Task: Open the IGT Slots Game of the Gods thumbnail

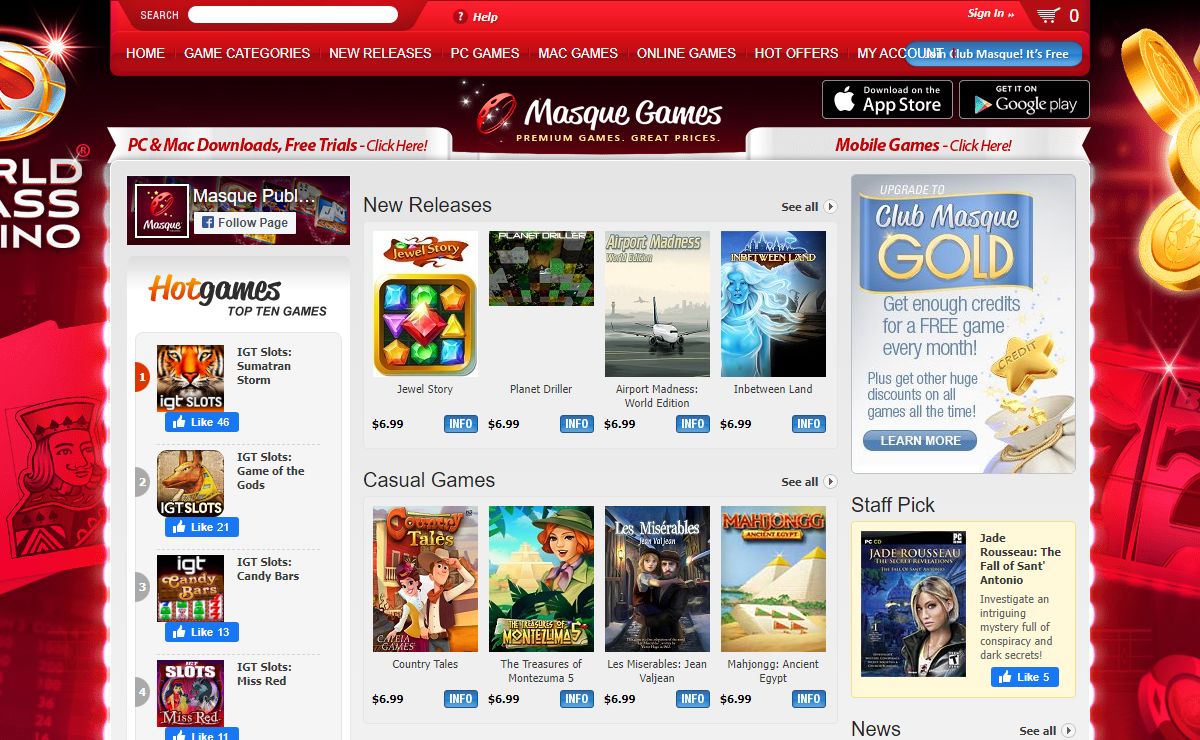Action: (190, 483)
